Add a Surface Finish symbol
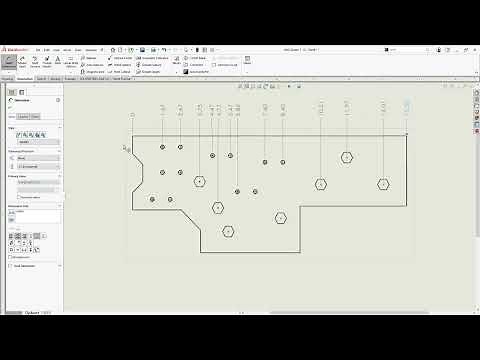 [120, 58]
